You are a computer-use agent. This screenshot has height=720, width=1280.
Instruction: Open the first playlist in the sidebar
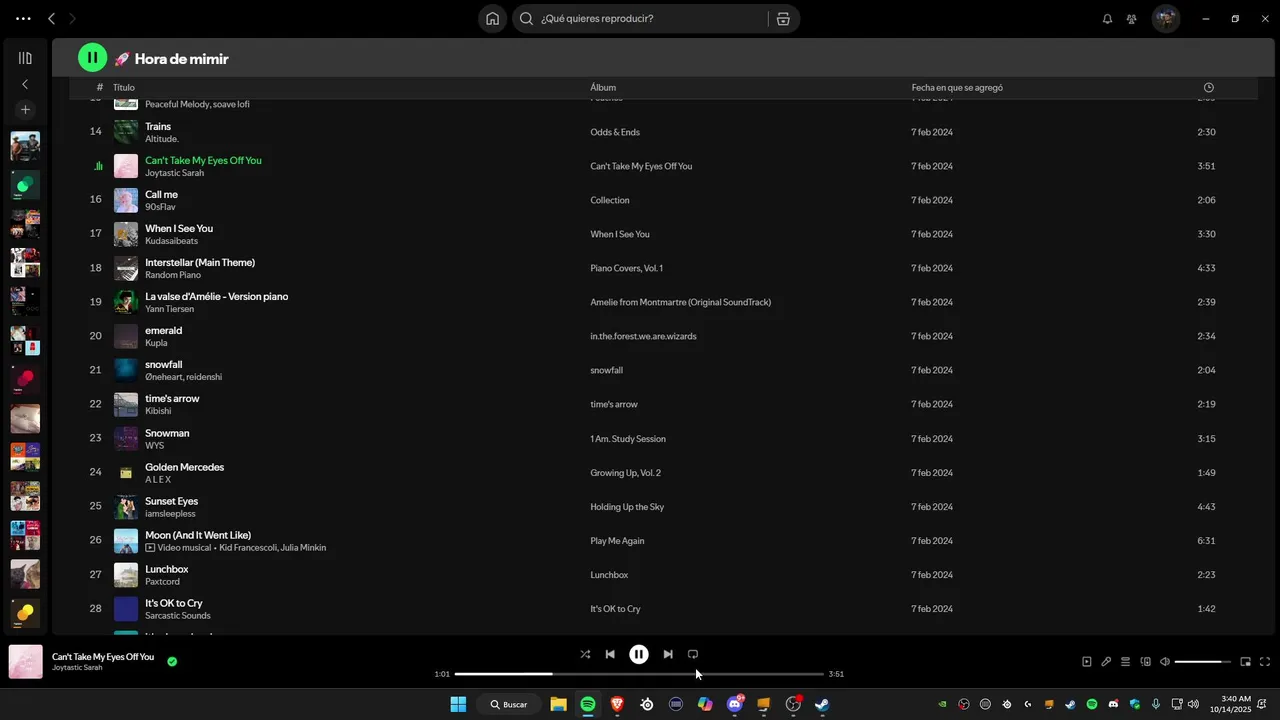click(25, 146)
